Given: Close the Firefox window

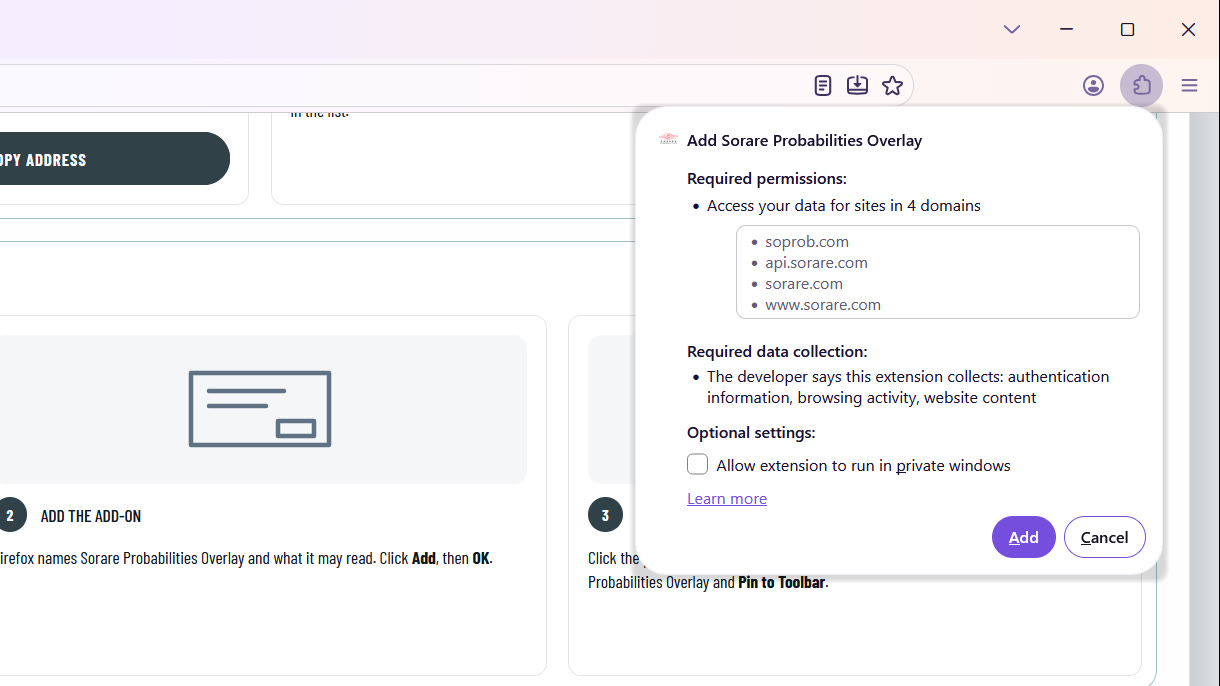Looking at the screenshot, I should (1188, 29).
